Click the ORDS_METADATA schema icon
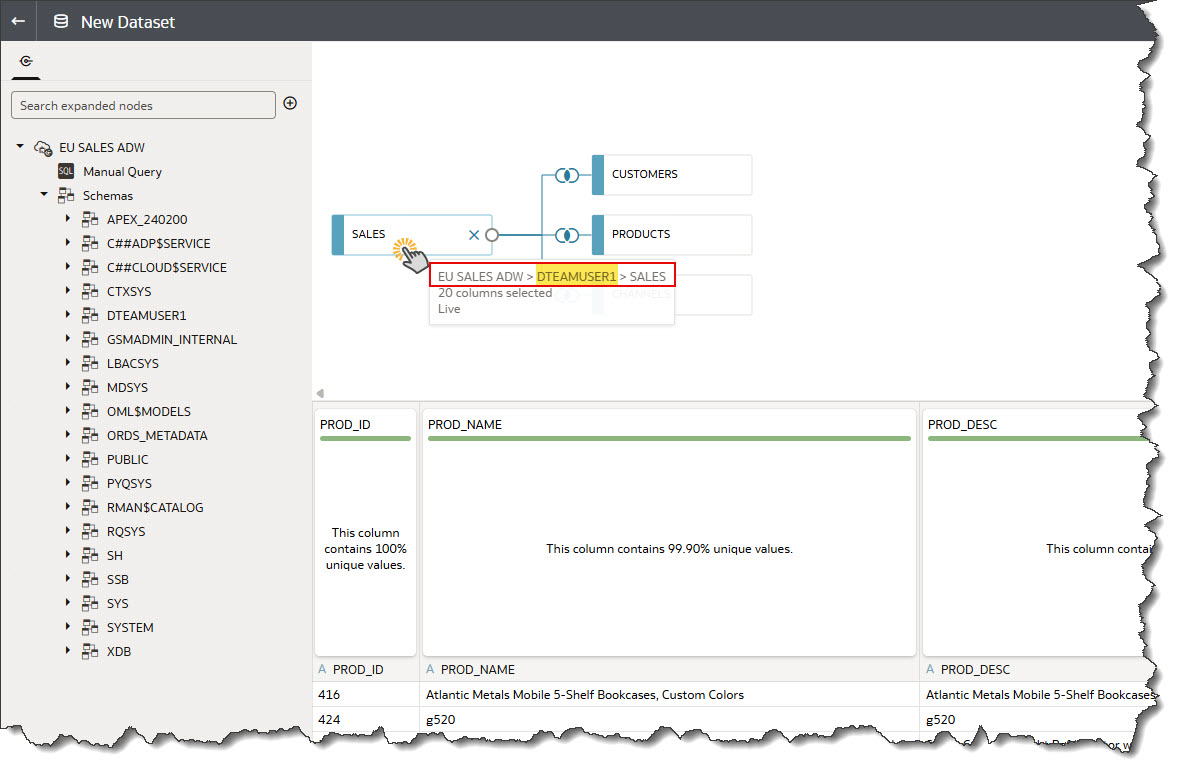The height and width of the screenshot is (771, 1183). [x=90, y=435]
